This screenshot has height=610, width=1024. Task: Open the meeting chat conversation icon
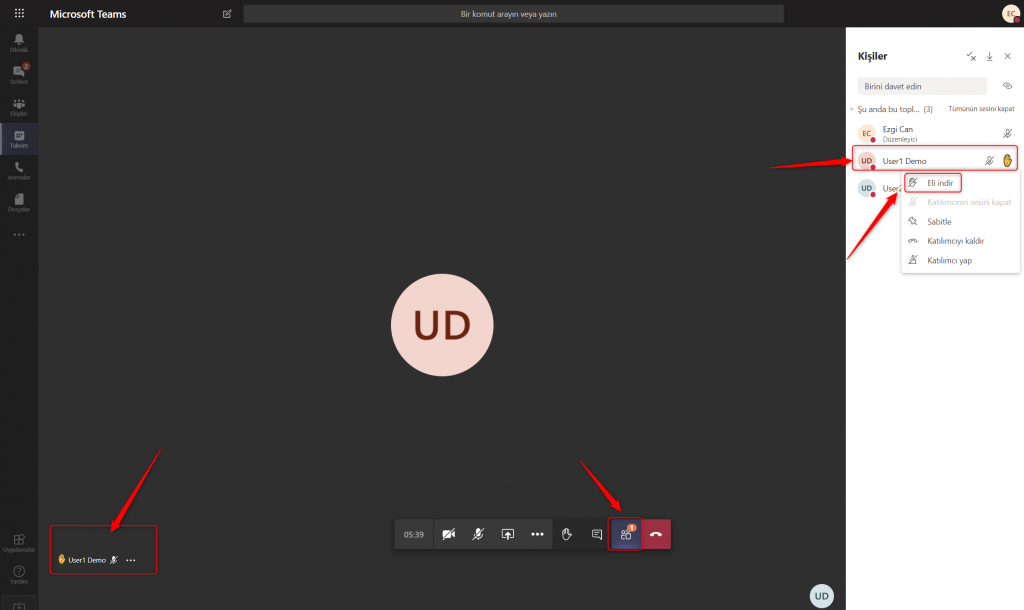coord(596,534)
